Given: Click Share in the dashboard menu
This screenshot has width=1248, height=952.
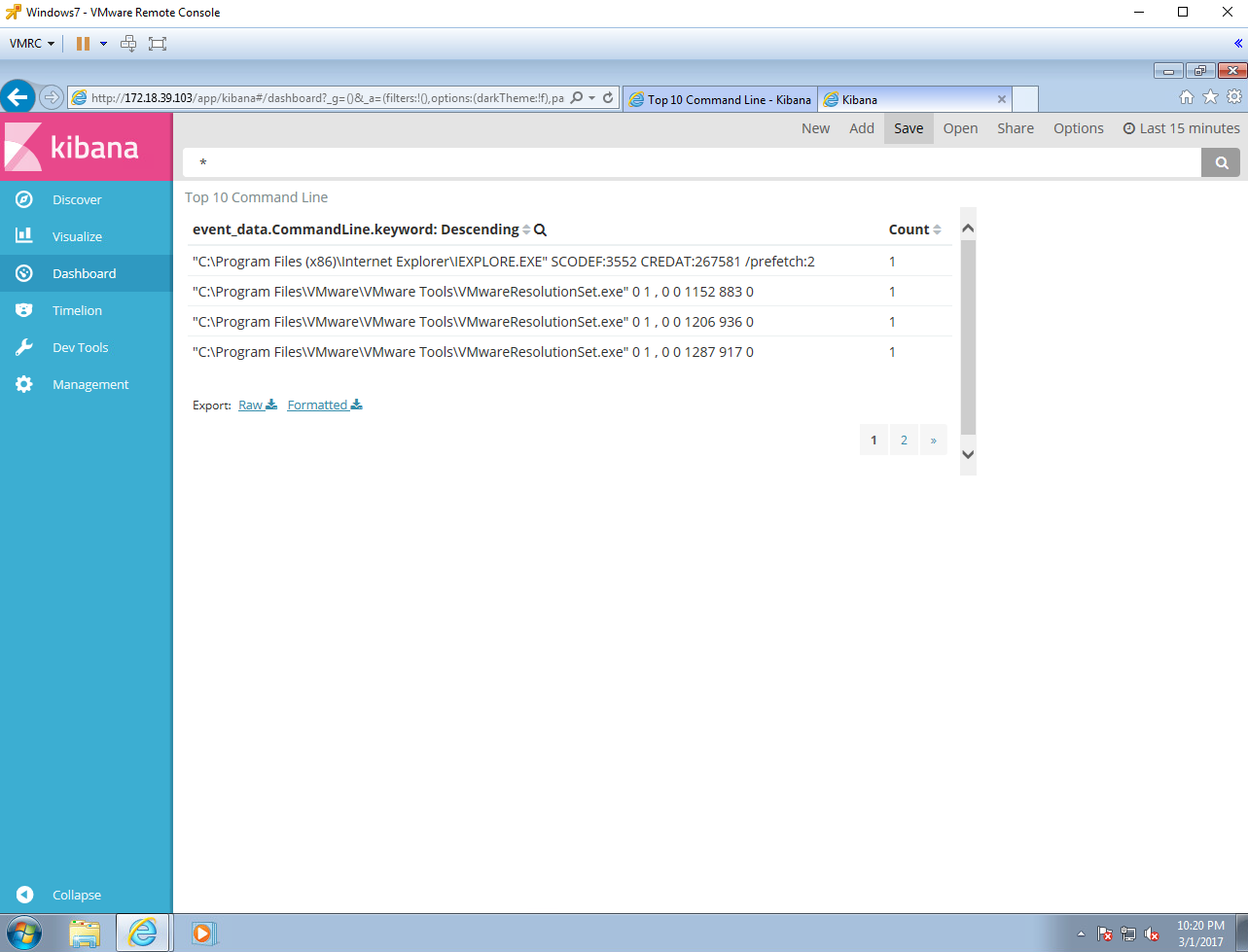Looking at the screenshot, I should (x=1016, y=128).
